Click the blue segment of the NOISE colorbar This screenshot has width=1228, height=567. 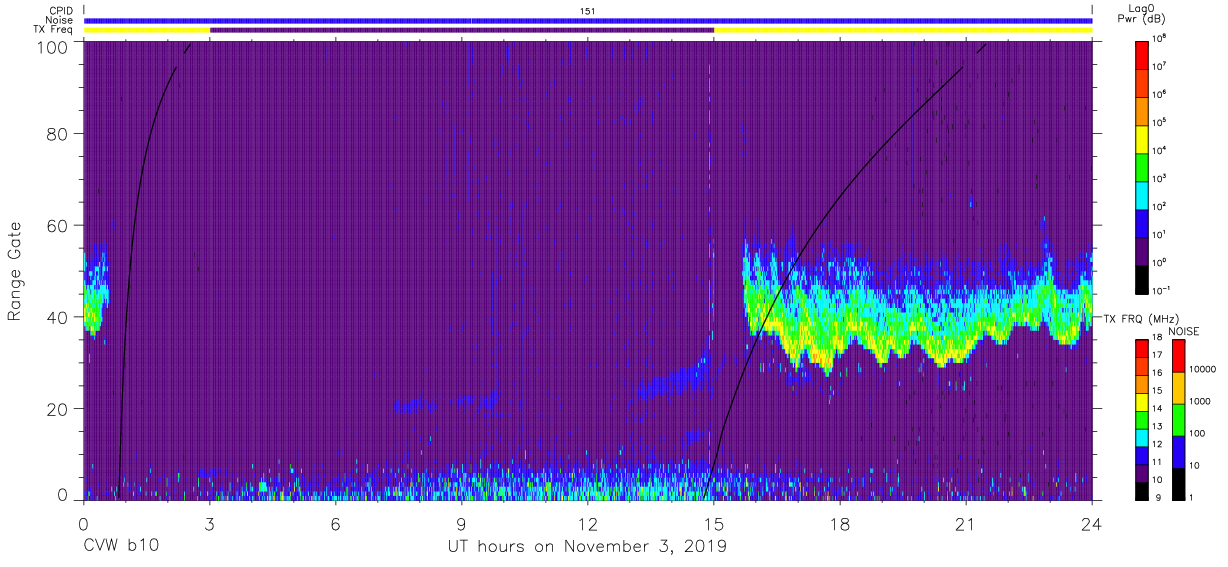click(x=1178, y=452)
